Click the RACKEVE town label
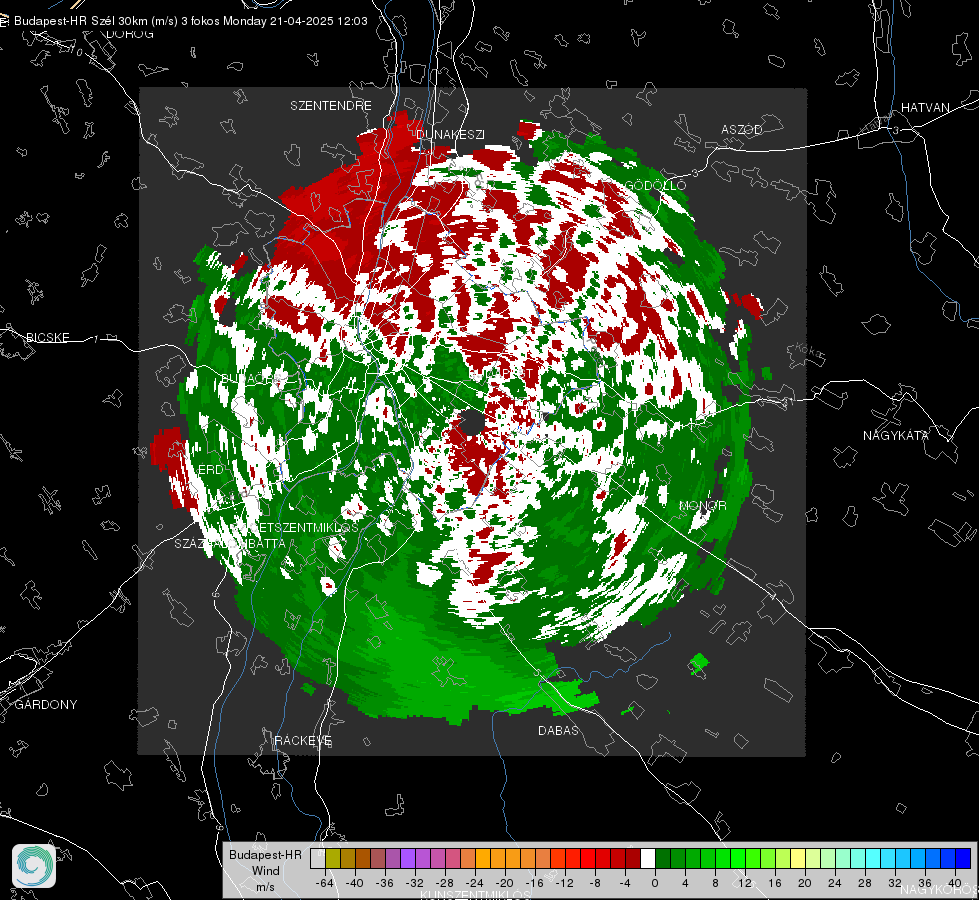 tap(303, 741)
